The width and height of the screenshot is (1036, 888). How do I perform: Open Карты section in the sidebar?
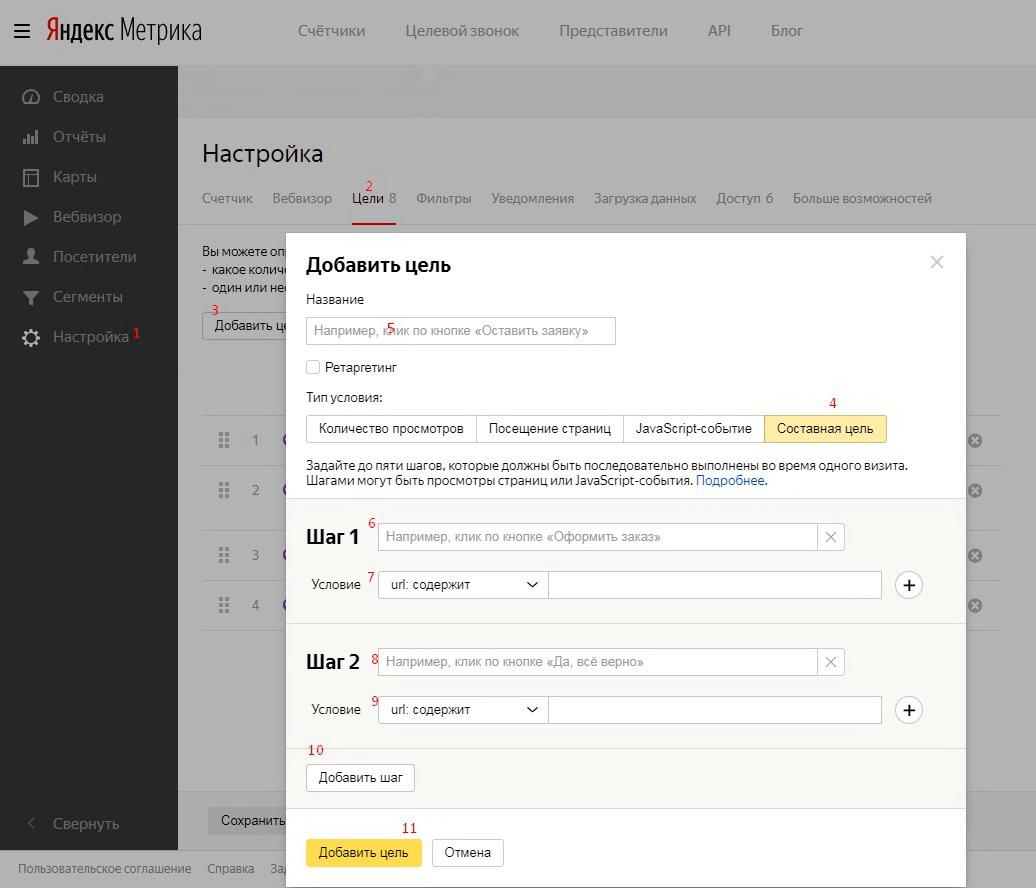tap(74, 177)
